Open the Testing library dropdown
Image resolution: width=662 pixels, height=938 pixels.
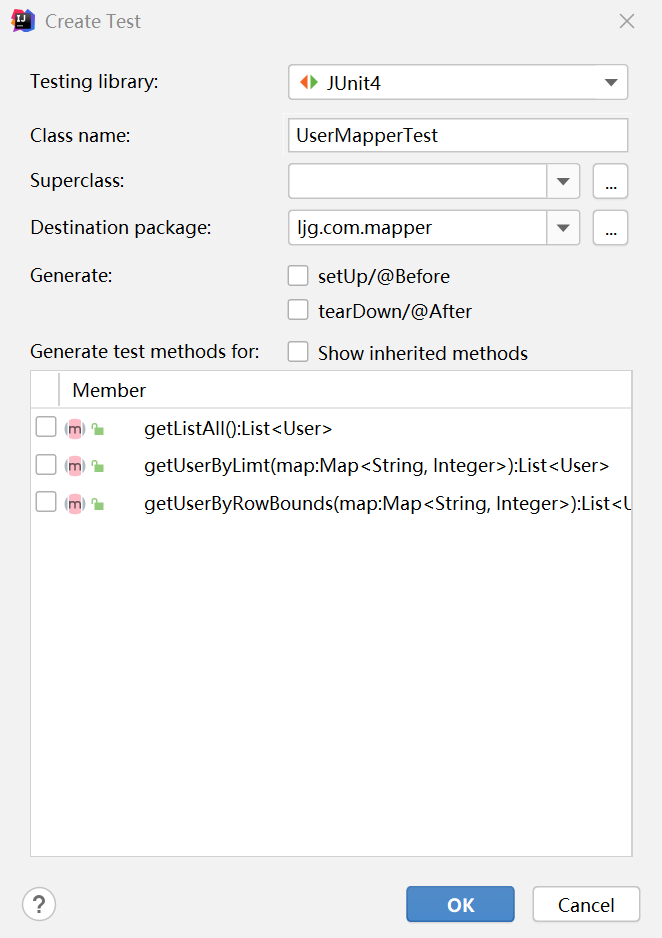[x=611, y=83]
